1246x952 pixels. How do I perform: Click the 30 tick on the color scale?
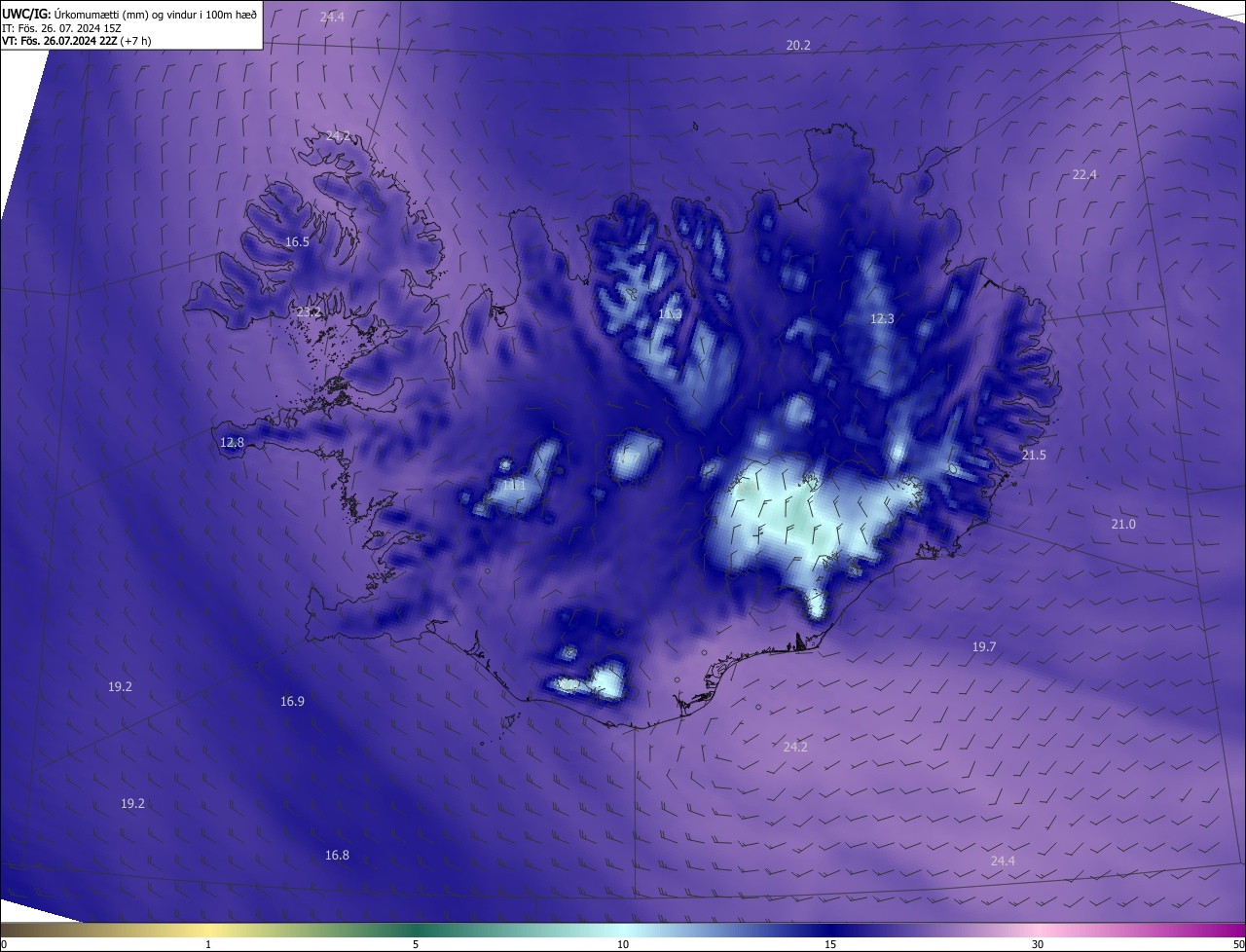pyautogui.click(x=1038, y=944)
